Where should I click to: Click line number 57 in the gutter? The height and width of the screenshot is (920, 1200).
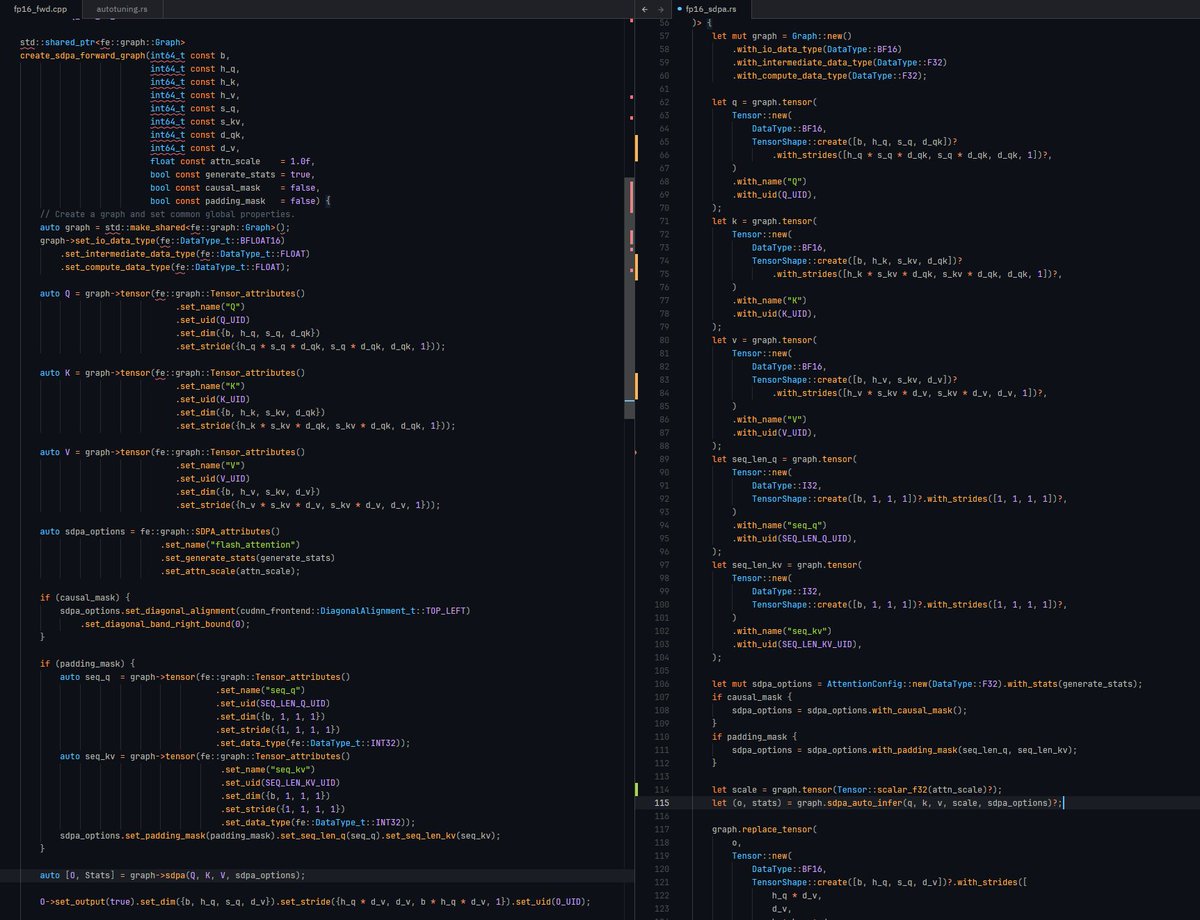pos(664,36)
